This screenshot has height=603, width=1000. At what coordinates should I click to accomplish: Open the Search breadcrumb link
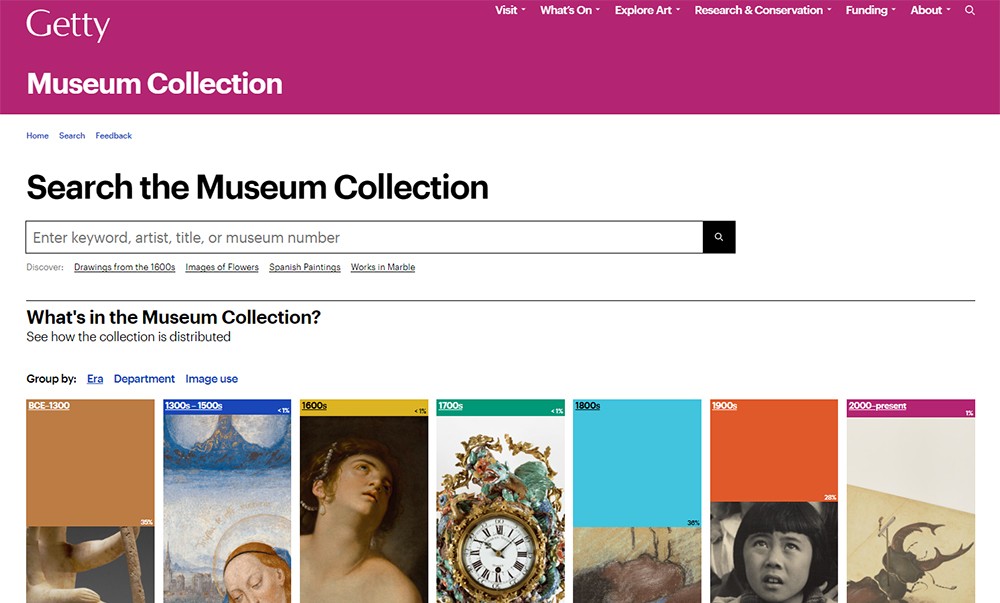[x=72, y=136]
